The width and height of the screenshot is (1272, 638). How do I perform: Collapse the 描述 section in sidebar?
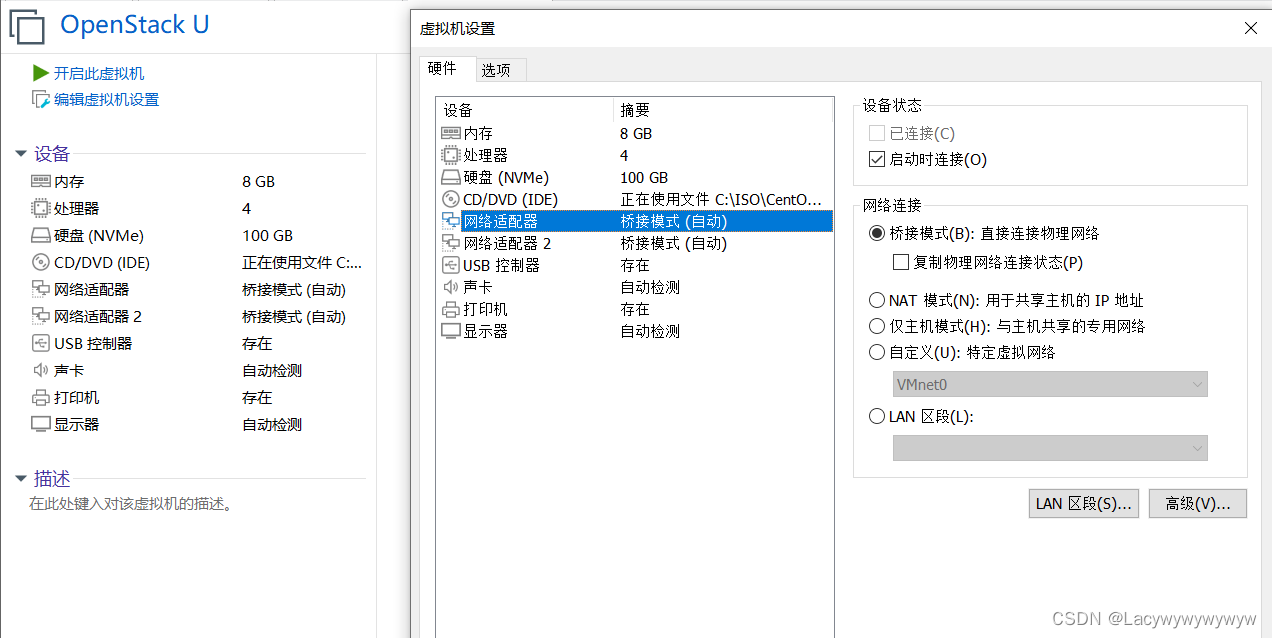(x=21, y=478)
